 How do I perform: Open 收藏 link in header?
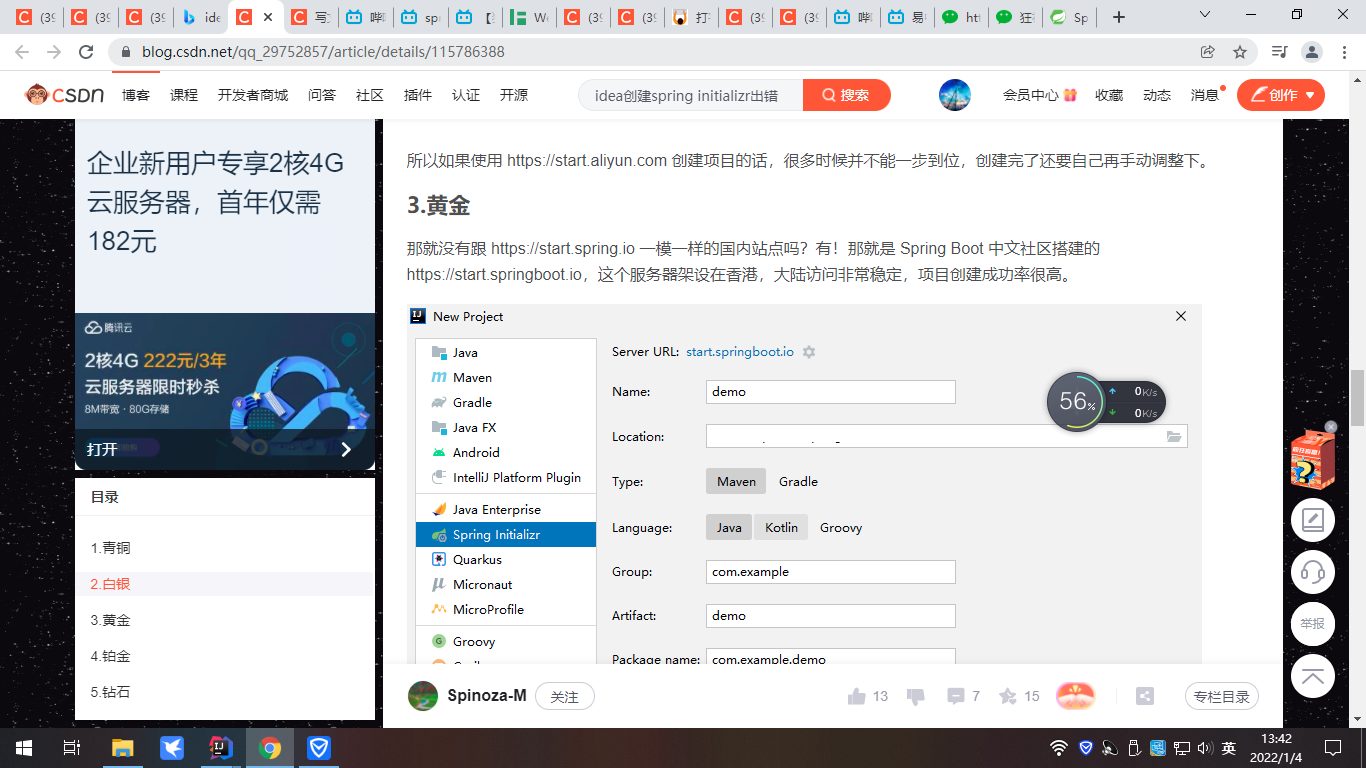pos(1109,95)
